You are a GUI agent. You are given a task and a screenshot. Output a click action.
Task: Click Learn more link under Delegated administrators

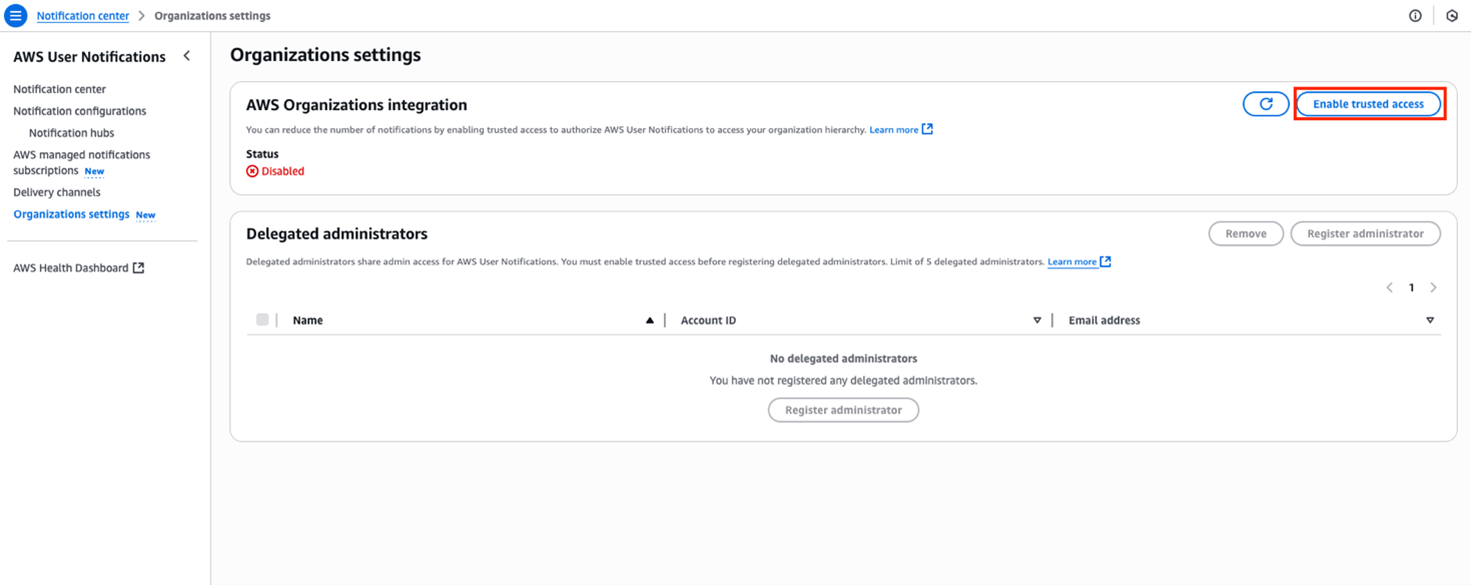point(1072,262)
